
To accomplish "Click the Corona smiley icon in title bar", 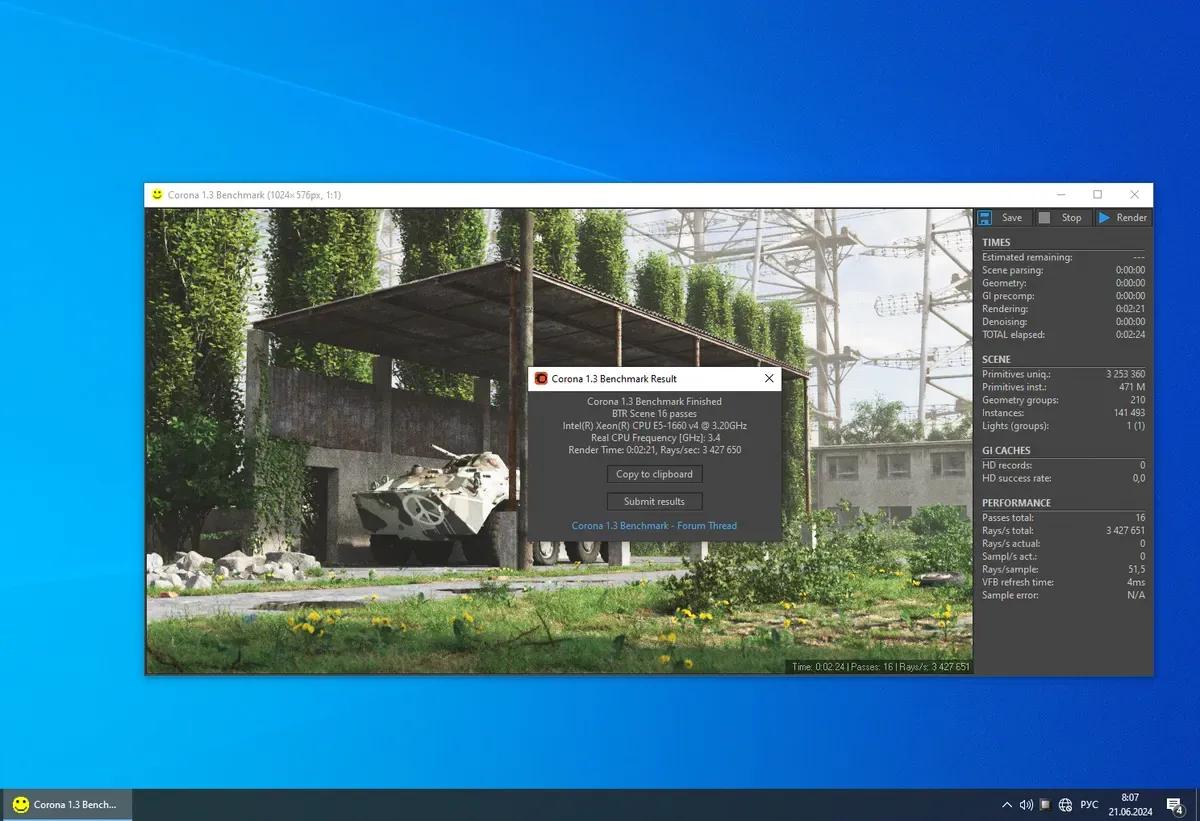I will click(157, 195).
